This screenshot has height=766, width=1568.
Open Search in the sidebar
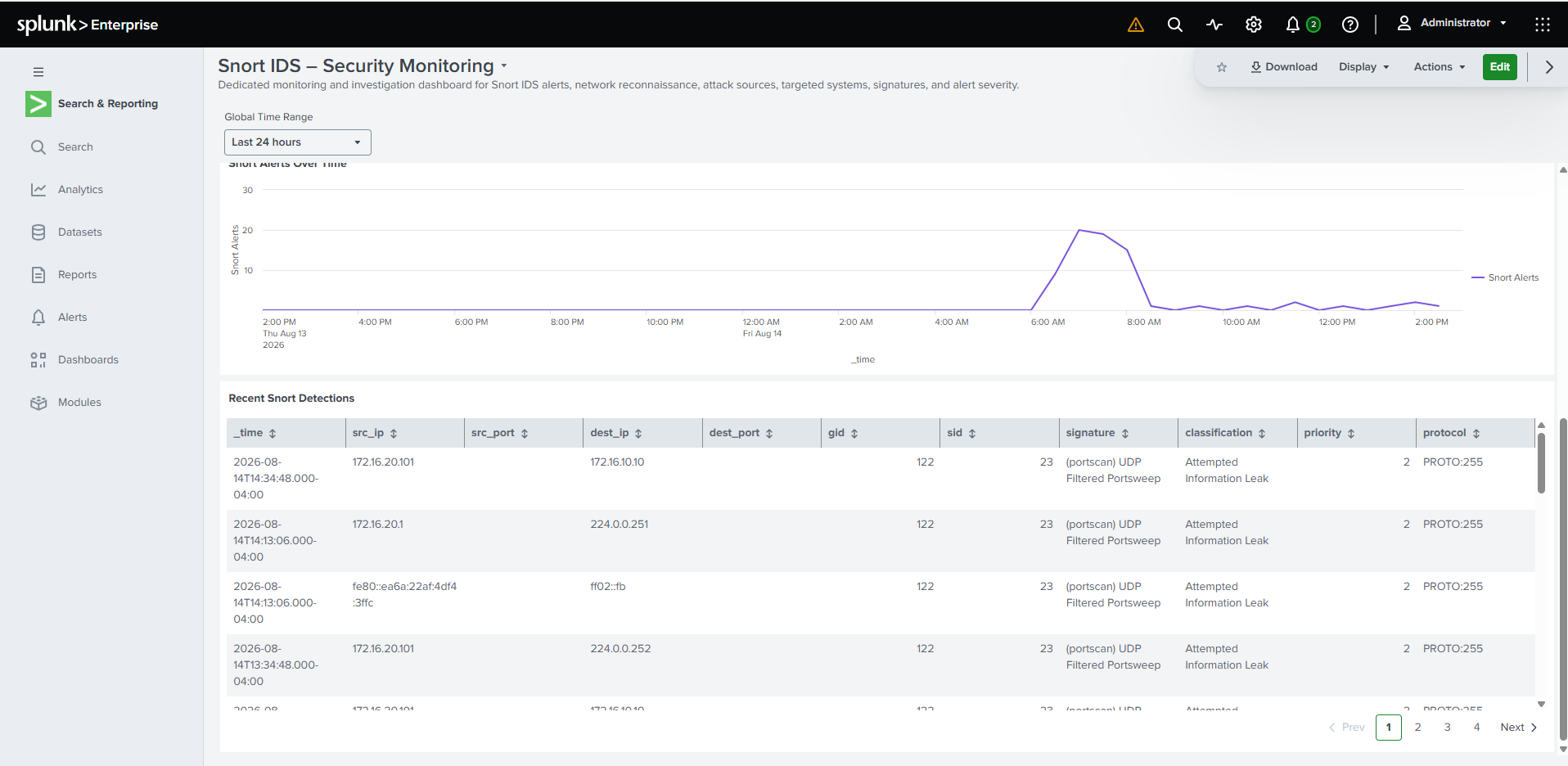tap(75, 147)
